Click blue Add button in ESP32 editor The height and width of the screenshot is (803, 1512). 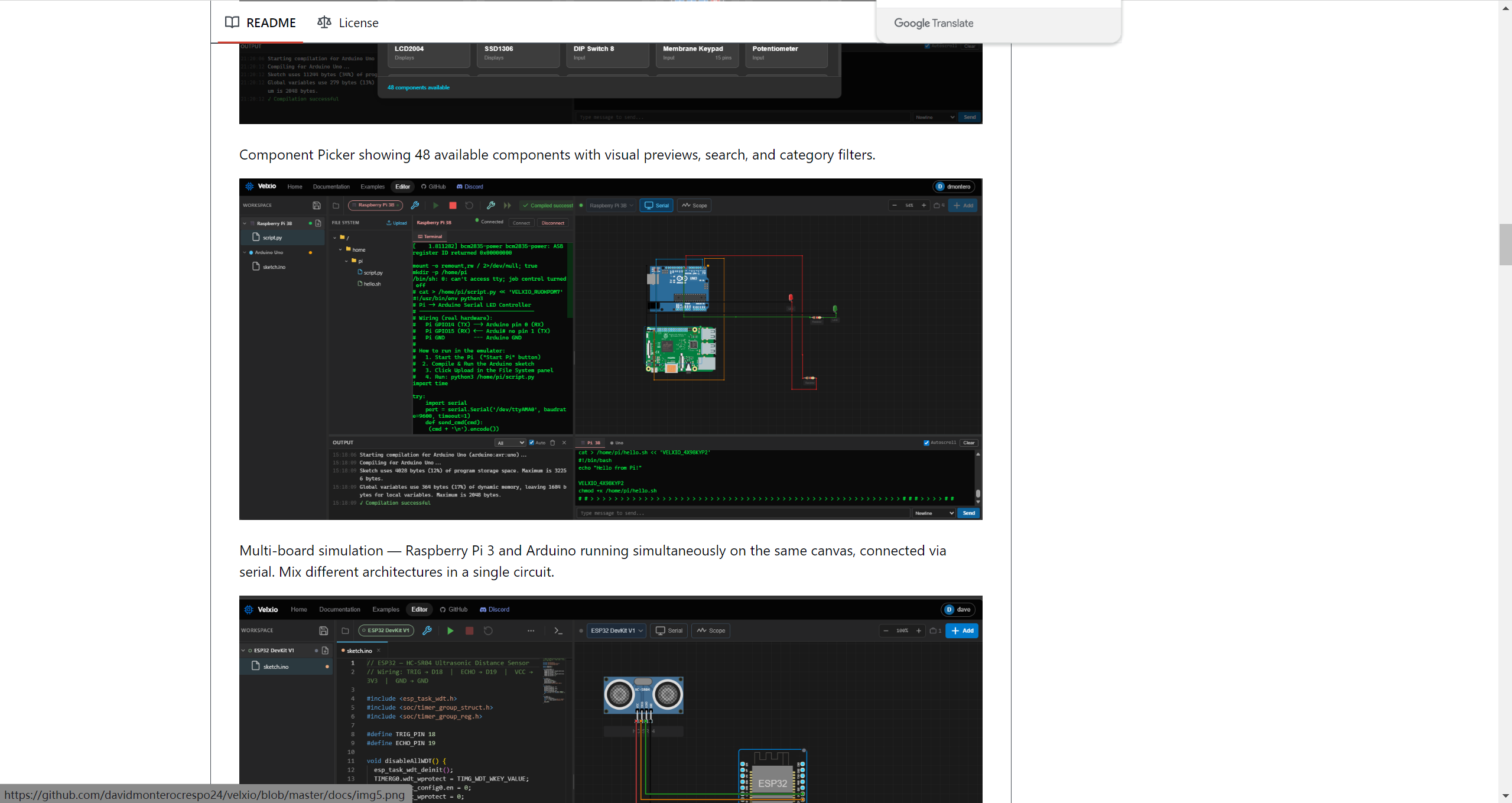tap(961, 630)
